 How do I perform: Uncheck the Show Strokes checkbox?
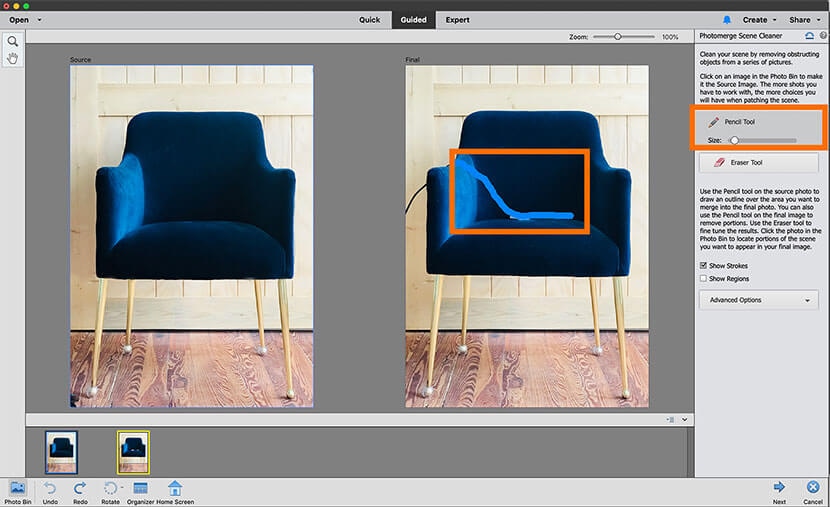(x=704, y=265)
